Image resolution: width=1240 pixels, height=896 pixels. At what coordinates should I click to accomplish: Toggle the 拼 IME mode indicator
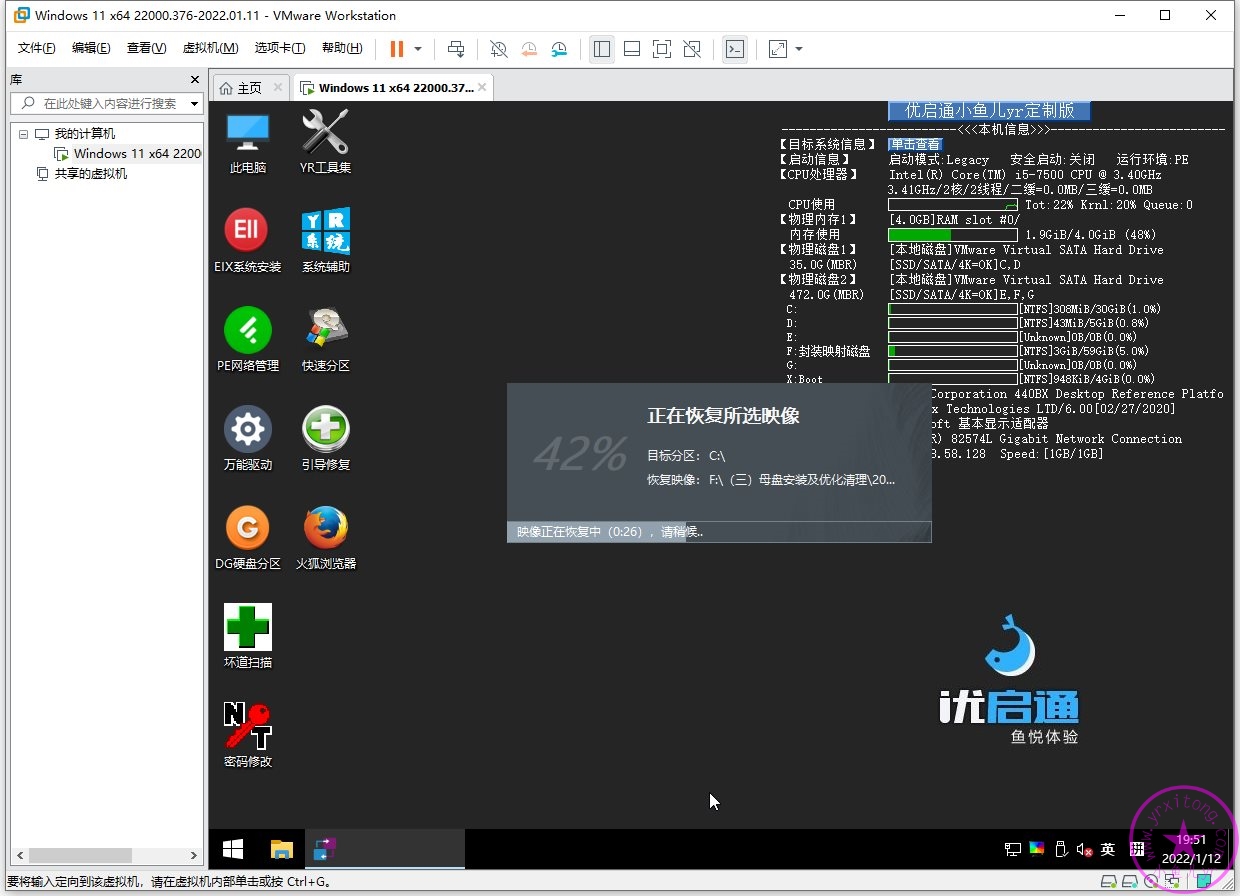click(x=1137, y=849)
